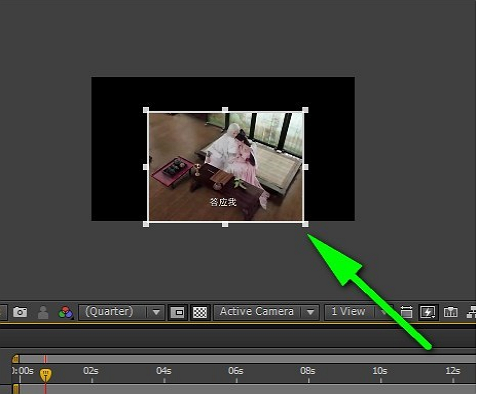Open the (Quarter) resolution dropdown

[x=122, y=312]
